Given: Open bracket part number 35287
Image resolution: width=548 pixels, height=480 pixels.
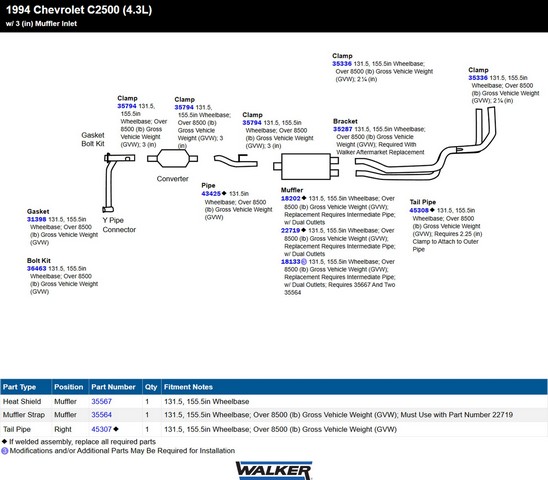Looking at the screenshot, I should click(342, 129).
